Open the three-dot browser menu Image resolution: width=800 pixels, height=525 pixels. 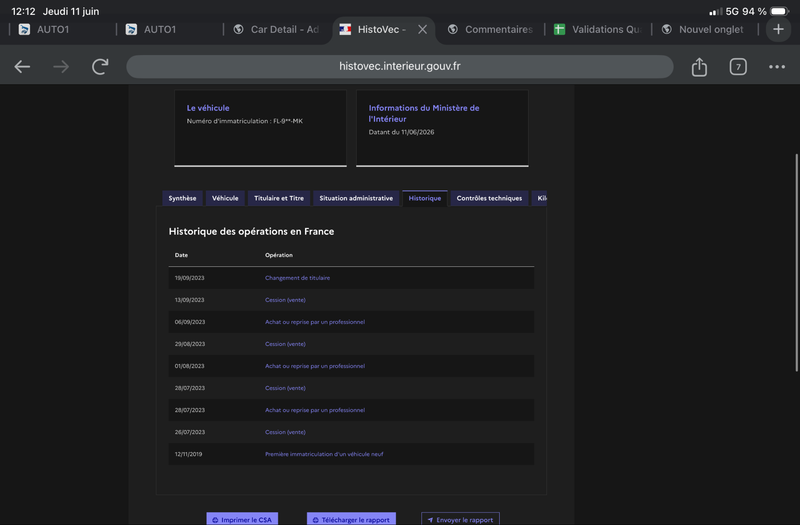[x=777, y=66]
